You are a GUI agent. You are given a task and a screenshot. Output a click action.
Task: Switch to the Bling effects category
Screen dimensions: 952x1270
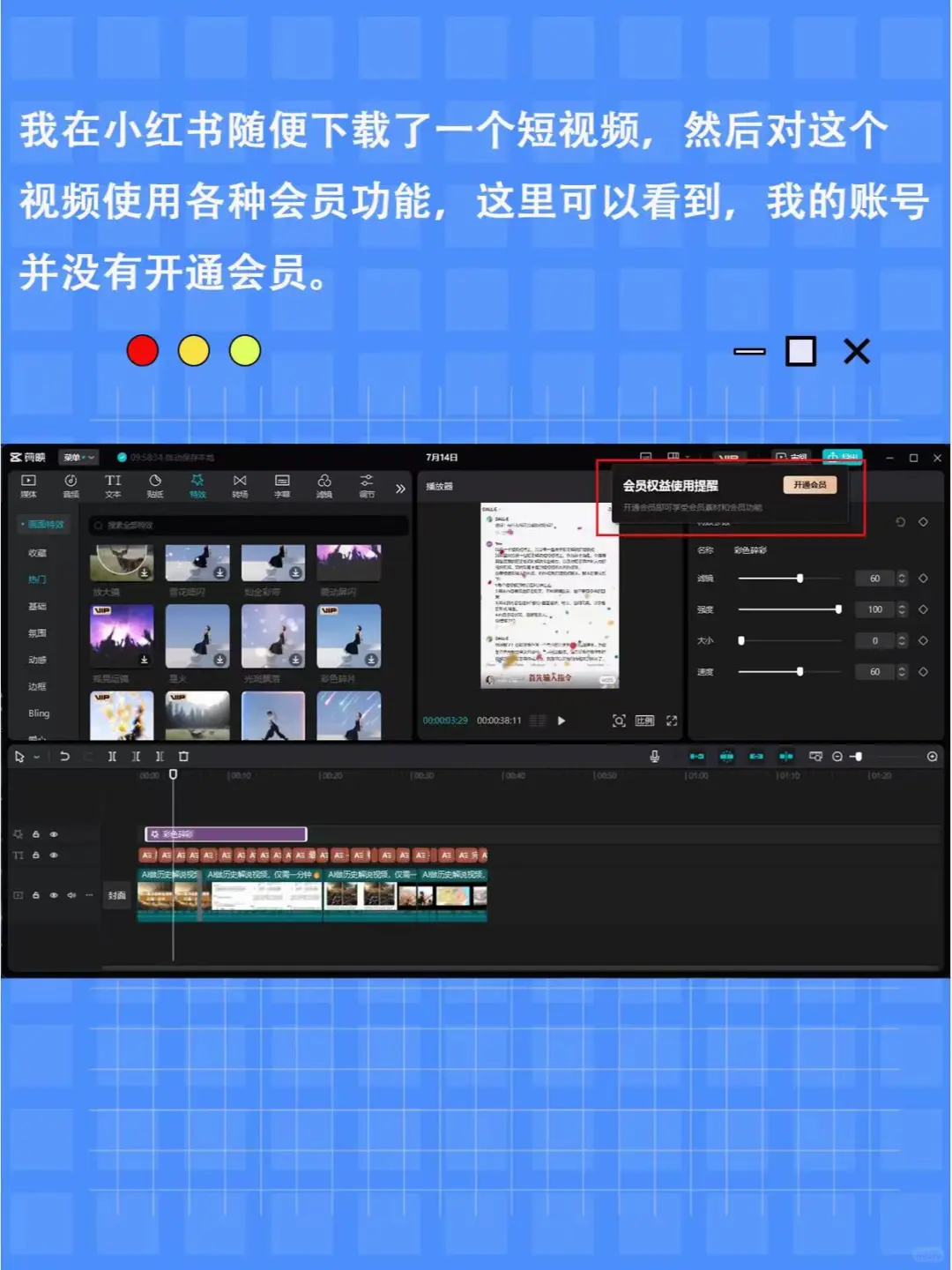point(40,713)
